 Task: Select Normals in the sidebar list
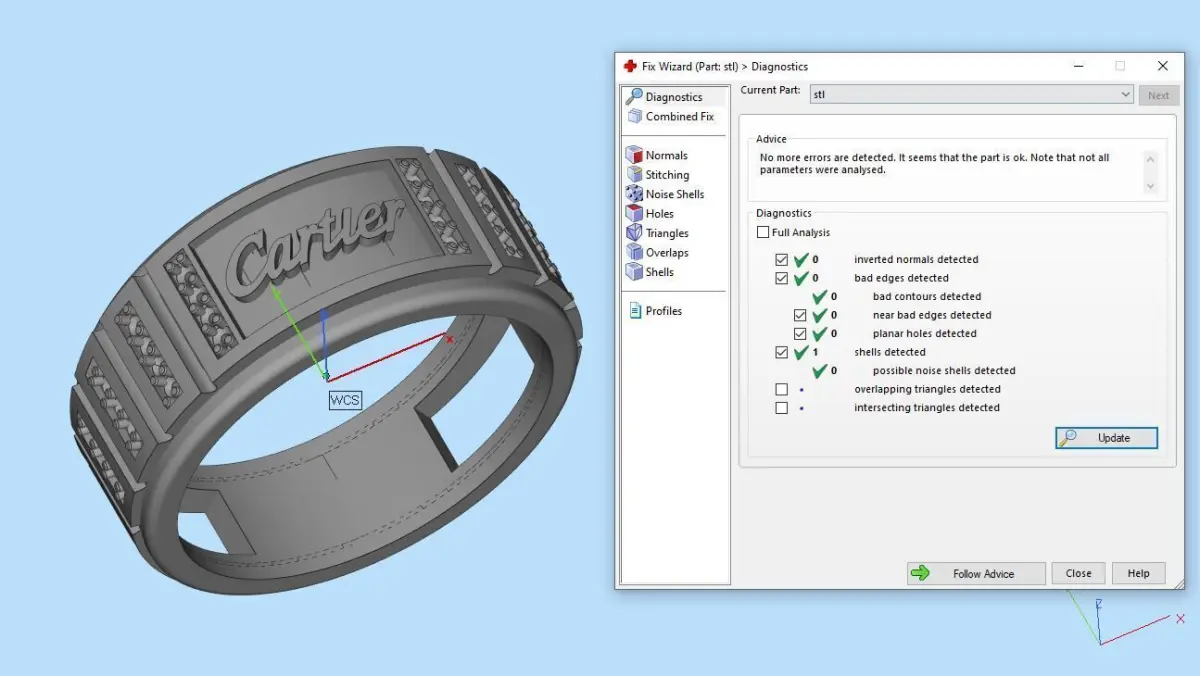coord(666,155)
